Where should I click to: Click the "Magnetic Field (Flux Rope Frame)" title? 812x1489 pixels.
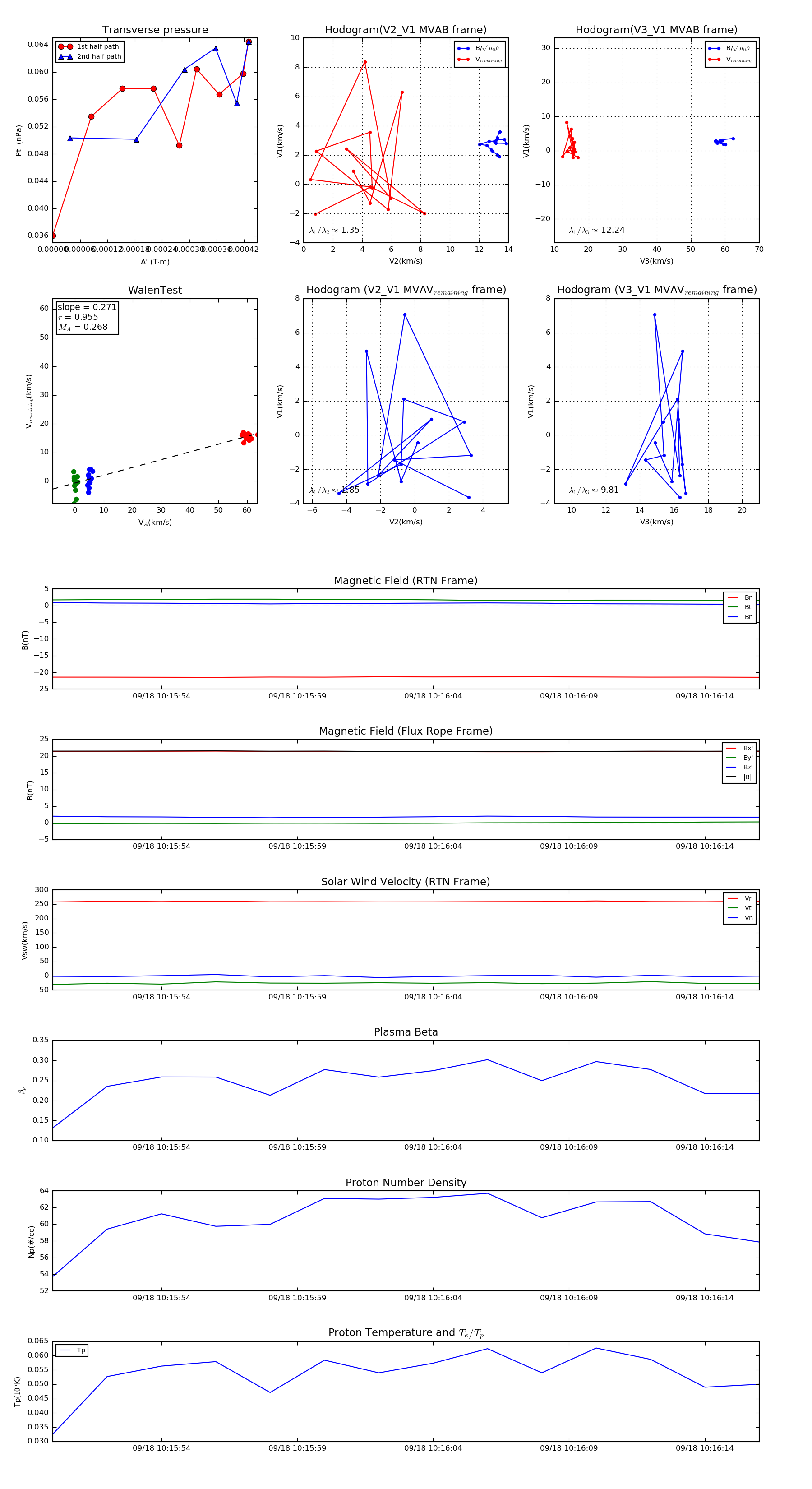(x=406, y=731)
